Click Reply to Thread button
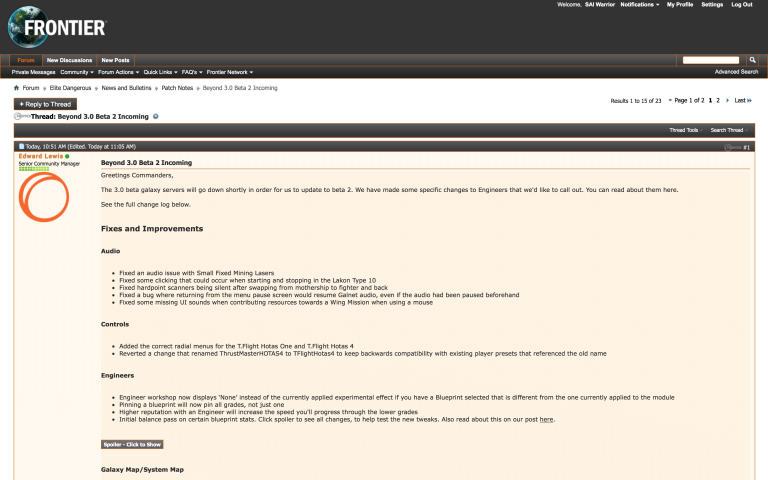768x480 pixels. click(x=45, y=104)
